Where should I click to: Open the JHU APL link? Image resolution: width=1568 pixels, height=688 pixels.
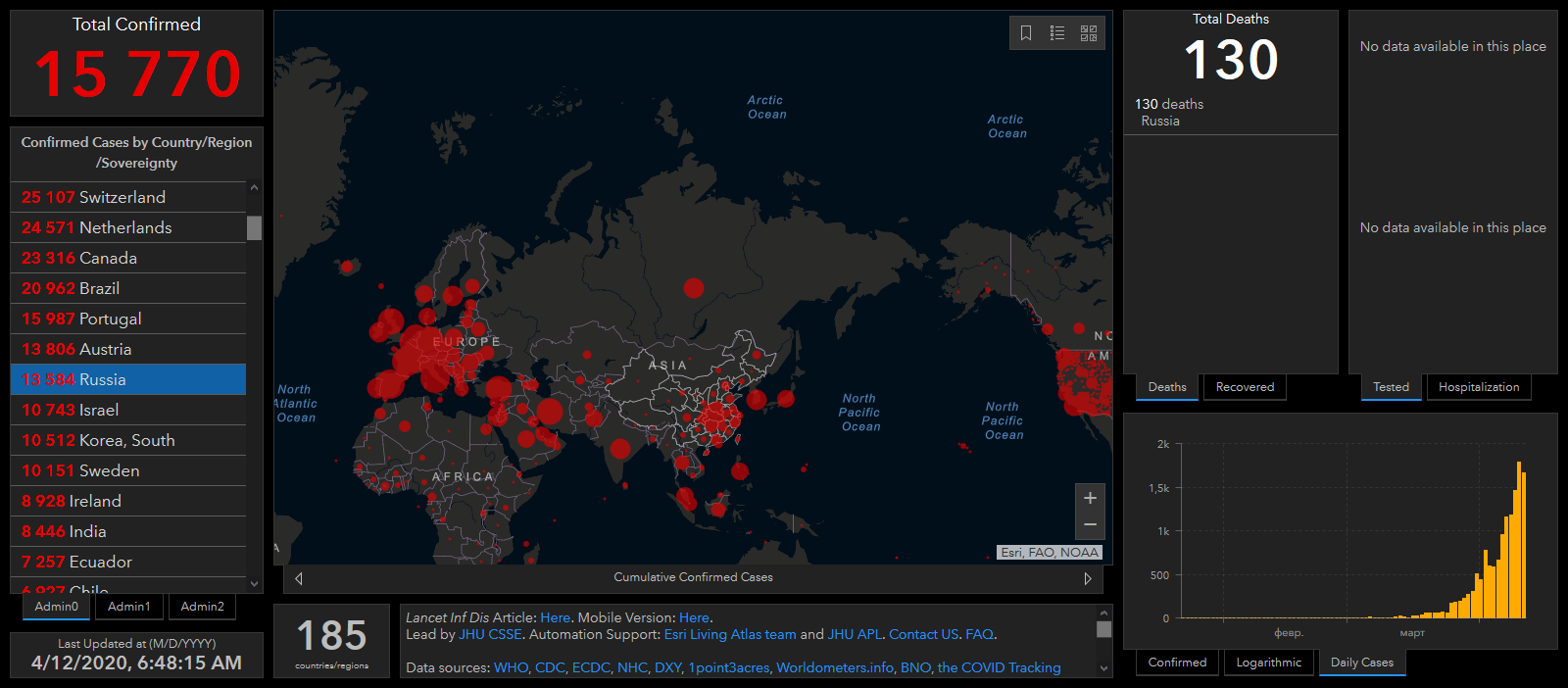click(x=855, y=634)
